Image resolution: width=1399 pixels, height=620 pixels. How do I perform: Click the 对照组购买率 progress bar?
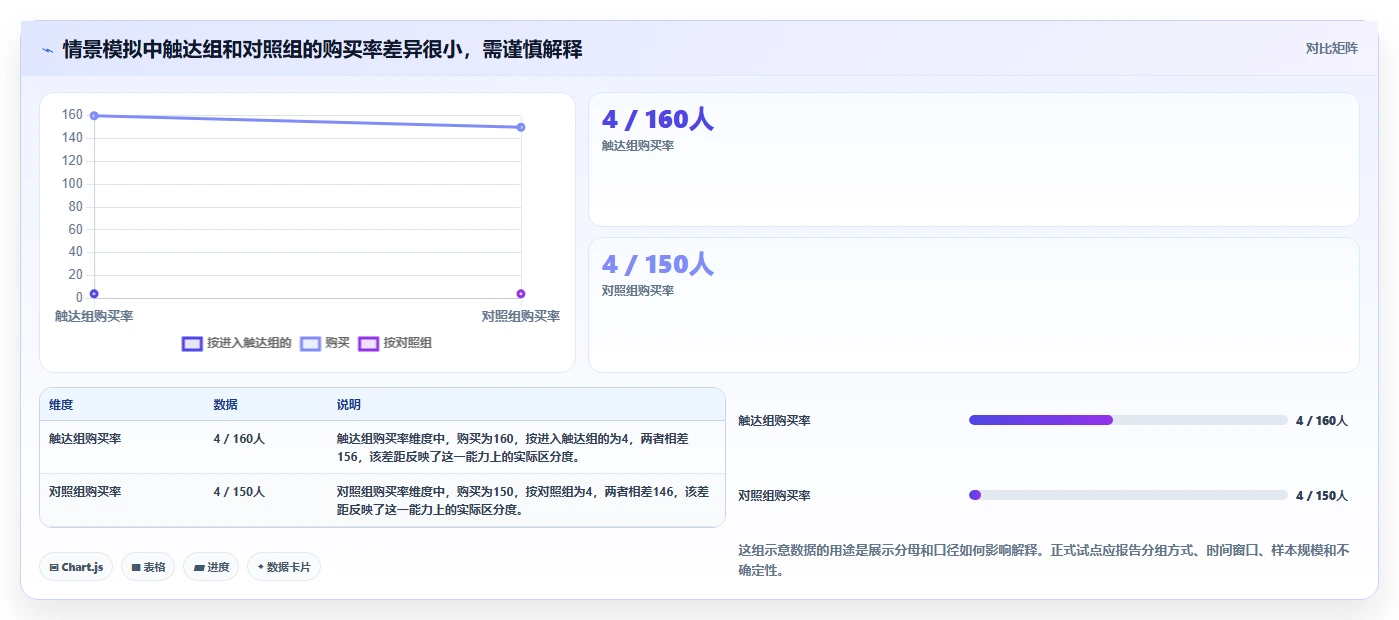(x=1128, y=495)
